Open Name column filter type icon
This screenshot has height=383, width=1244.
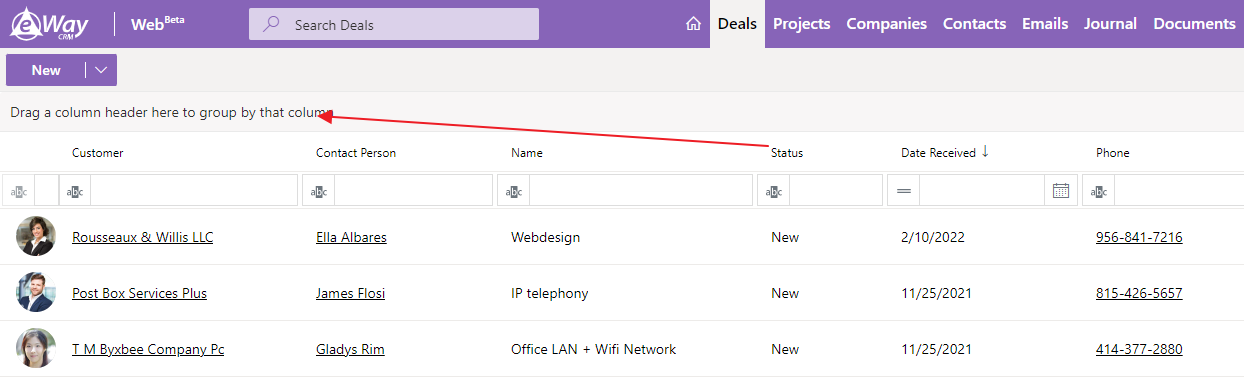tap(513, 190)
